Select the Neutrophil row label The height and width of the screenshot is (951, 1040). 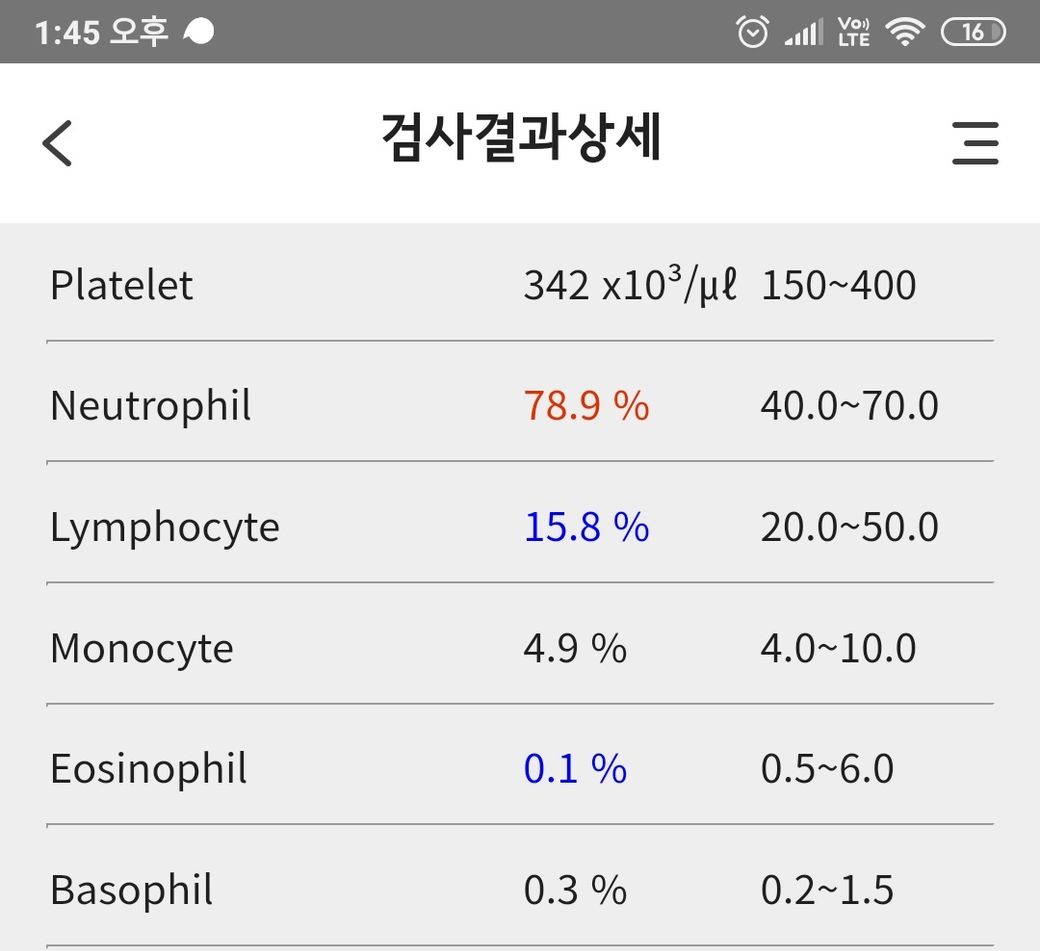click(x=150, y=406)
